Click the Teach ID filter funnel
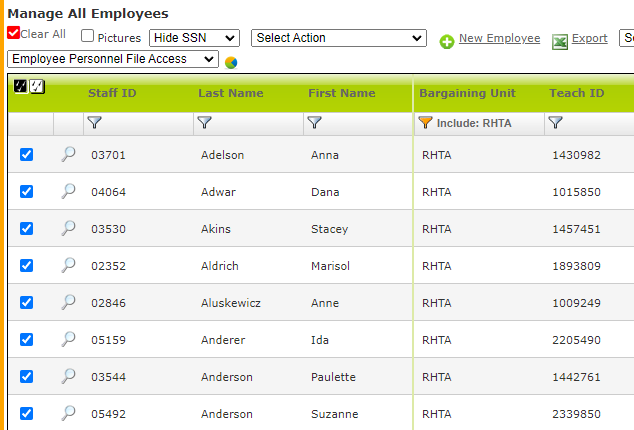Screen dimensions: 634x430 pos(556,123)
